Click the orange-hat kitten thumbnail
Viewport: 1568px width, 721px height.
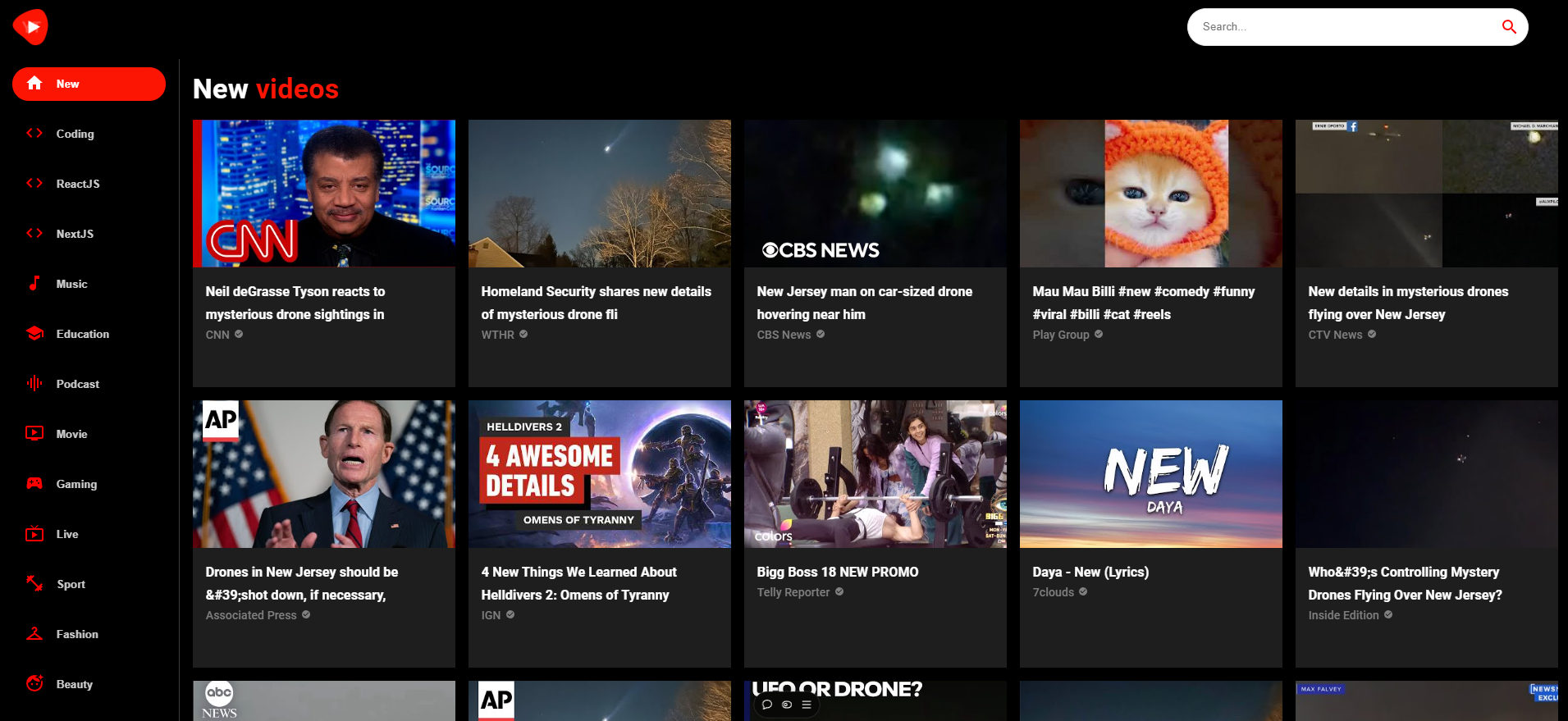click(1151, 194)
